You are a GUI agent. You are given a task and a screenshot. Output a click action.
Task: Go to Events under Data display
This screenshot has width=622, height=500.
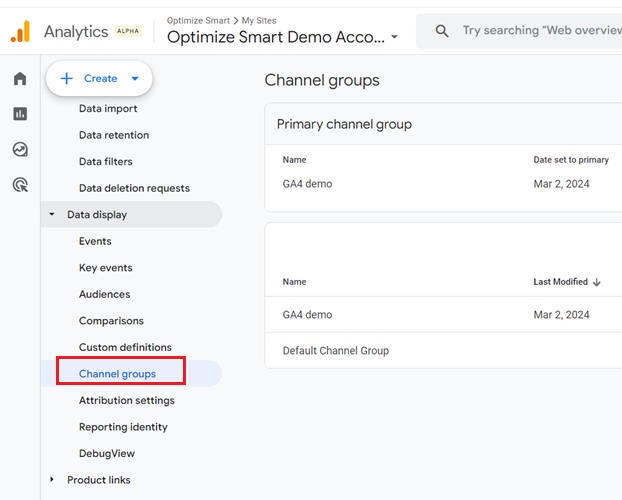(x=95, y=241)
